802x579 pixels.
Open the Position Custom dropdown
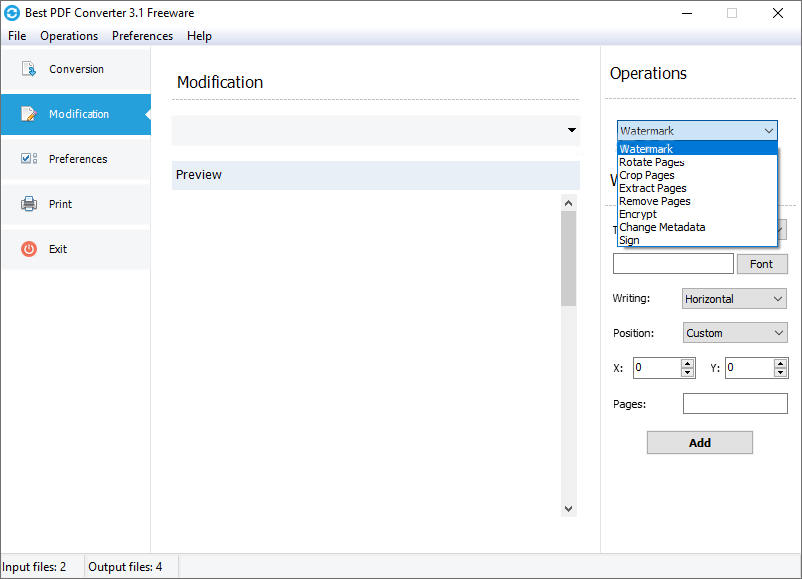(735, 333)
